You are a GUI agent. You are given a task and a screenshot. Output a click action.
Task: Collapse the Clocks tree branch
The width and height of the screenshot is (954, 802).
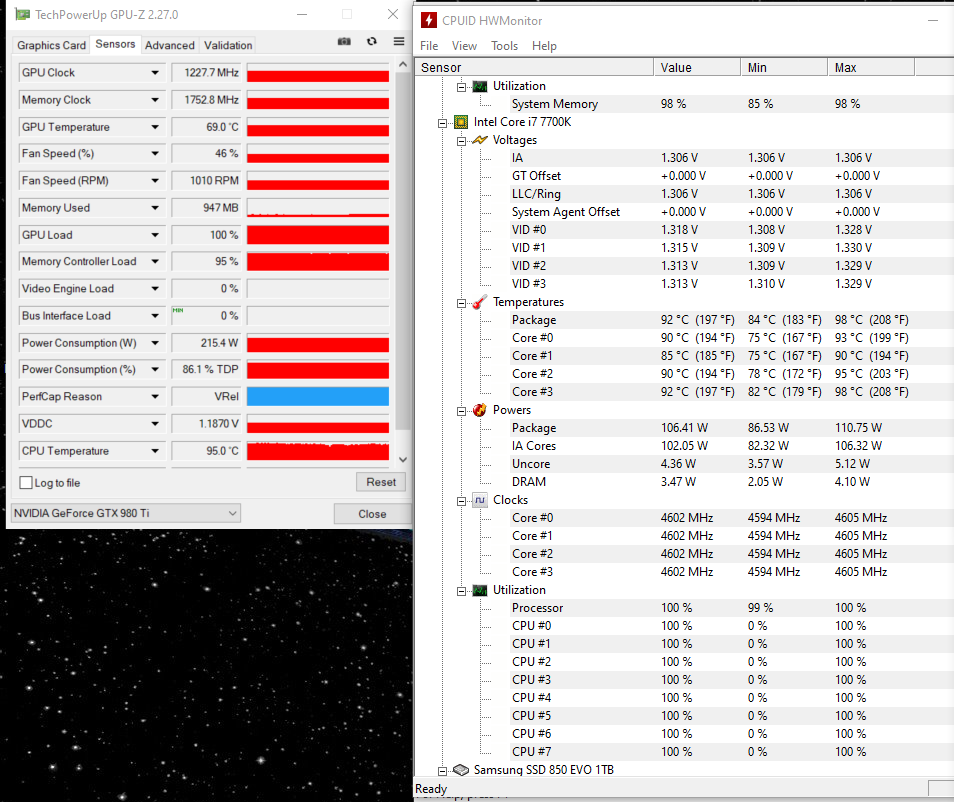(x=461, y=501)
